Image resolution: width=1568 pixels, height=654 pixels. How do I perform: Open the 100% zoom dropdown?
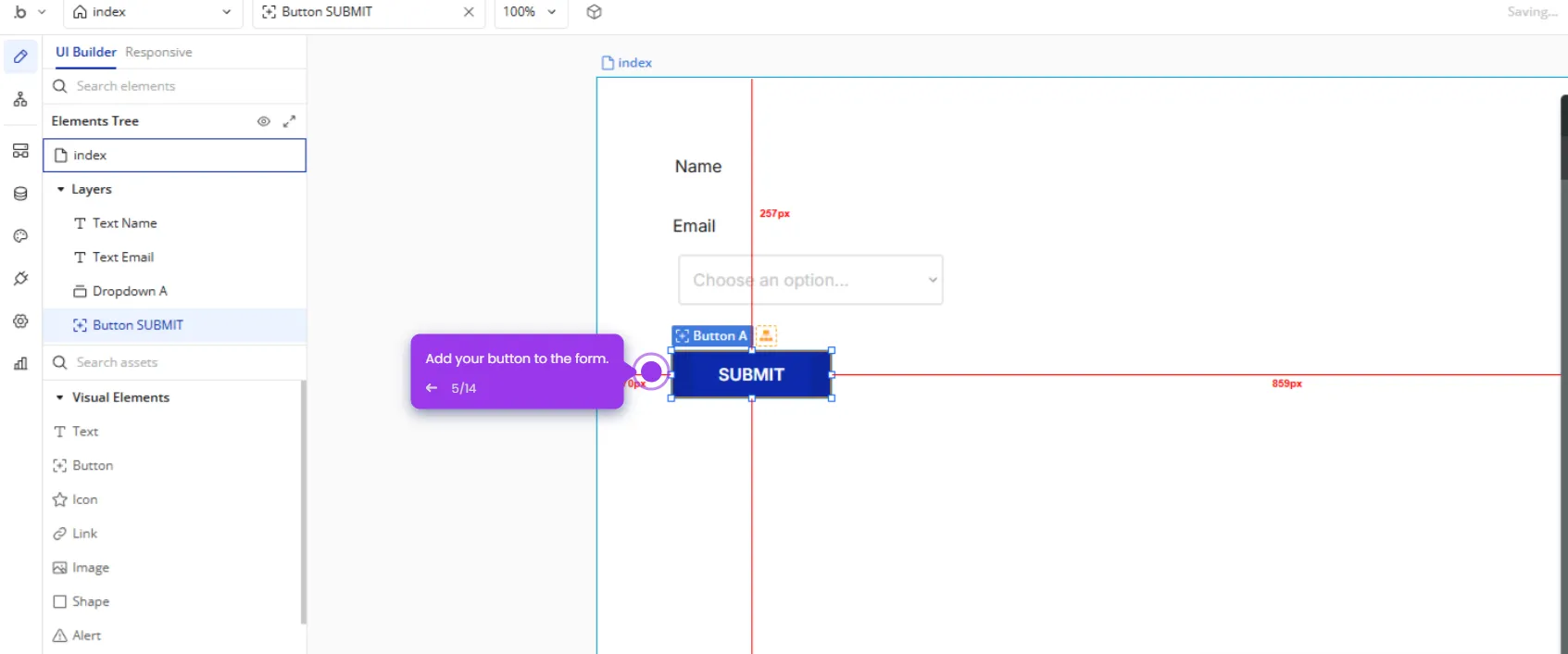click(531, 12)
